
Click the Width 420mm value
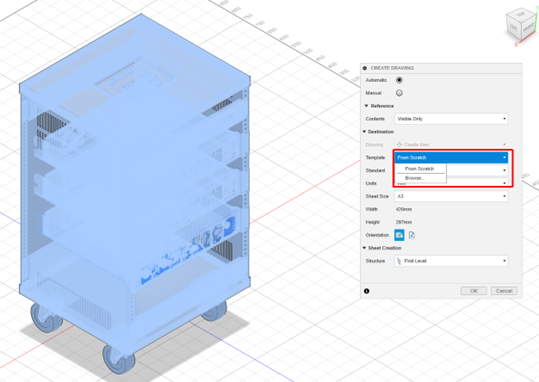pyautogui.click(x=404, y=209)
